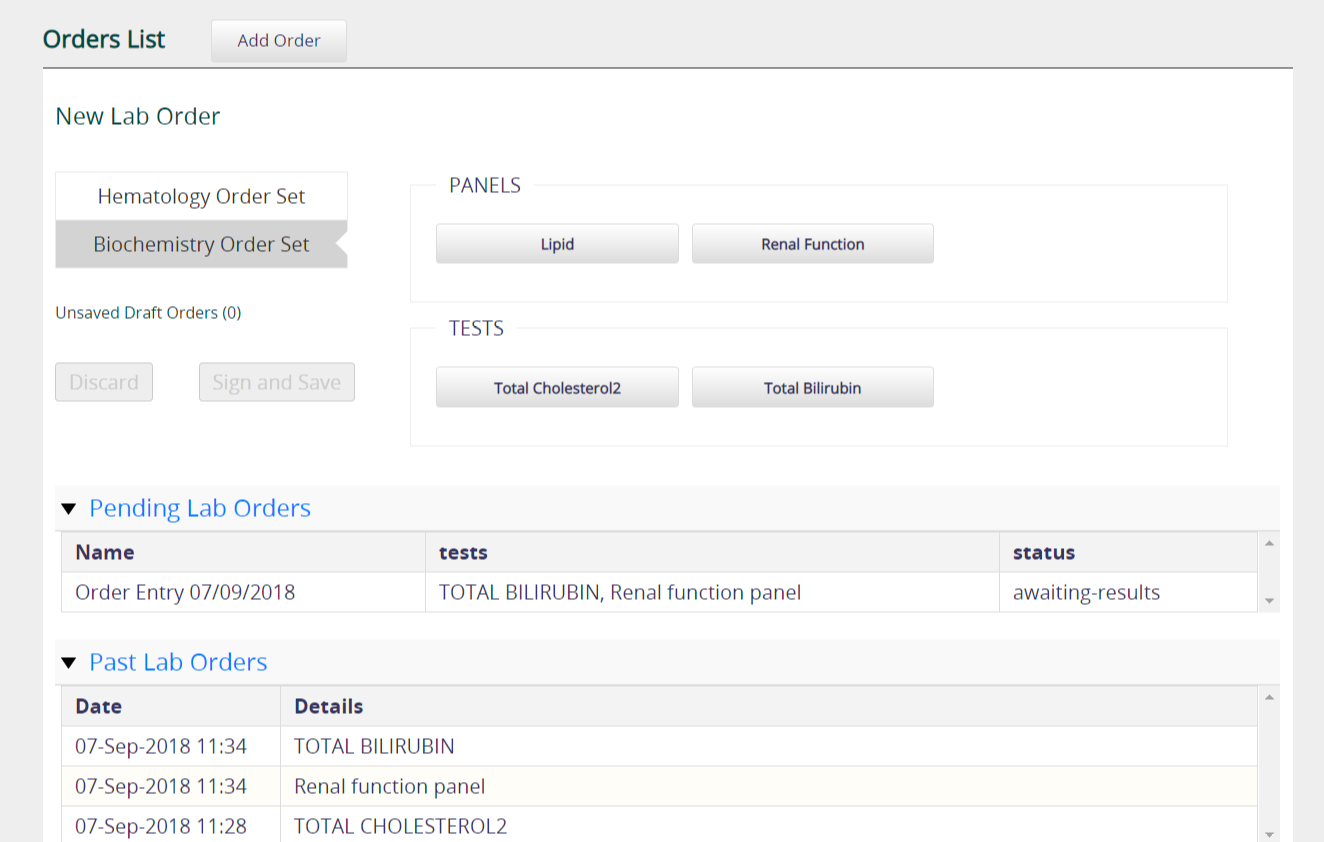This screenshot has height=842, width=1324.
Task: Collapse the Pending Lab Orders section
Action: [68, 508]
